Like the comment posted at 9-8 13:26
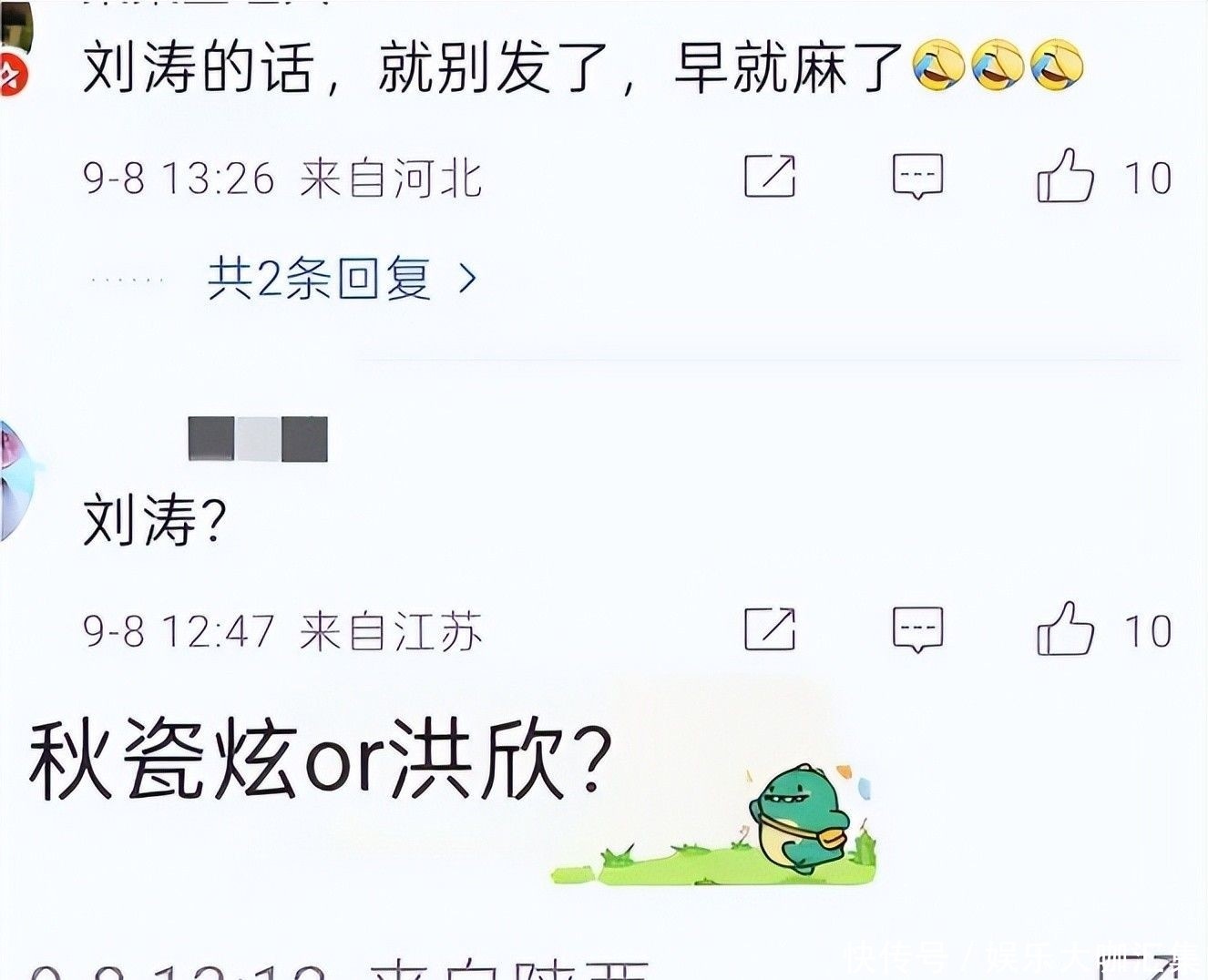Screen dimensions: 1208x980 1065,175
